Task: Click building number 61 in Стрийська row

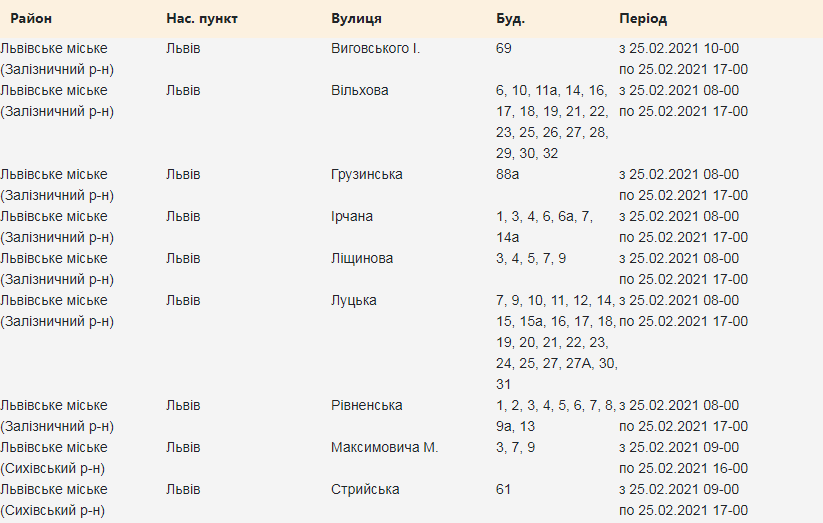Action: [x=504, y=489]
